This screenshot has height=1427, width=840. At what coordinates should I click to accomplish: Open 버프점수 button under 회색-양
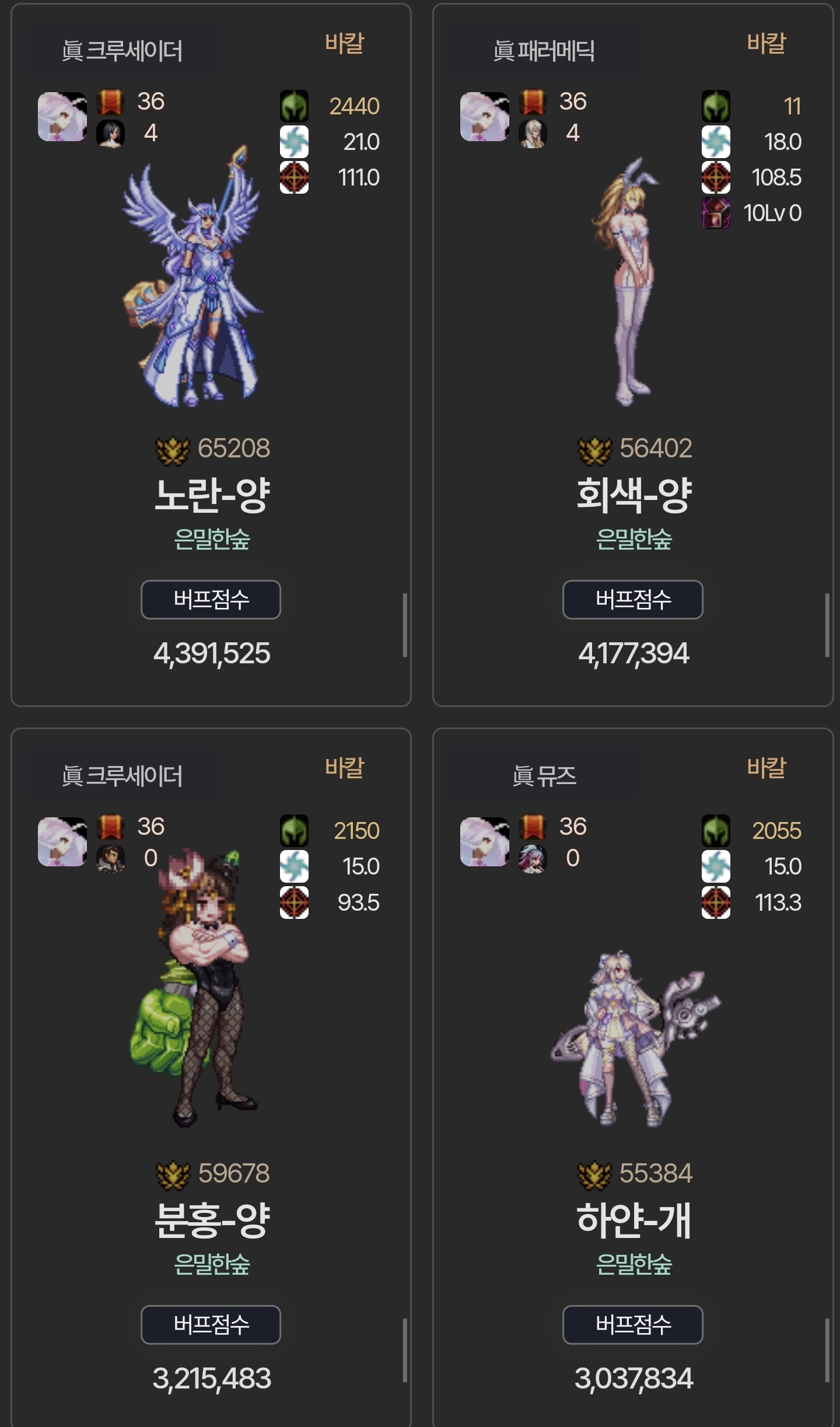(633, 599)
